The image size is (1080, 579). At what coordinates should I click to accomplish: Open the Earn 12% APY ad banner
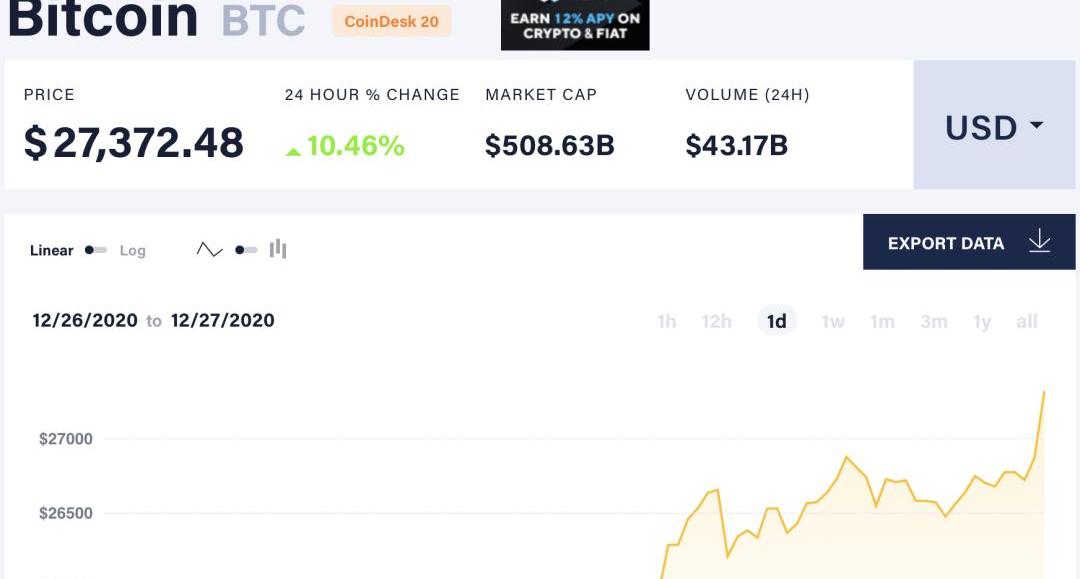coord(575,25)
